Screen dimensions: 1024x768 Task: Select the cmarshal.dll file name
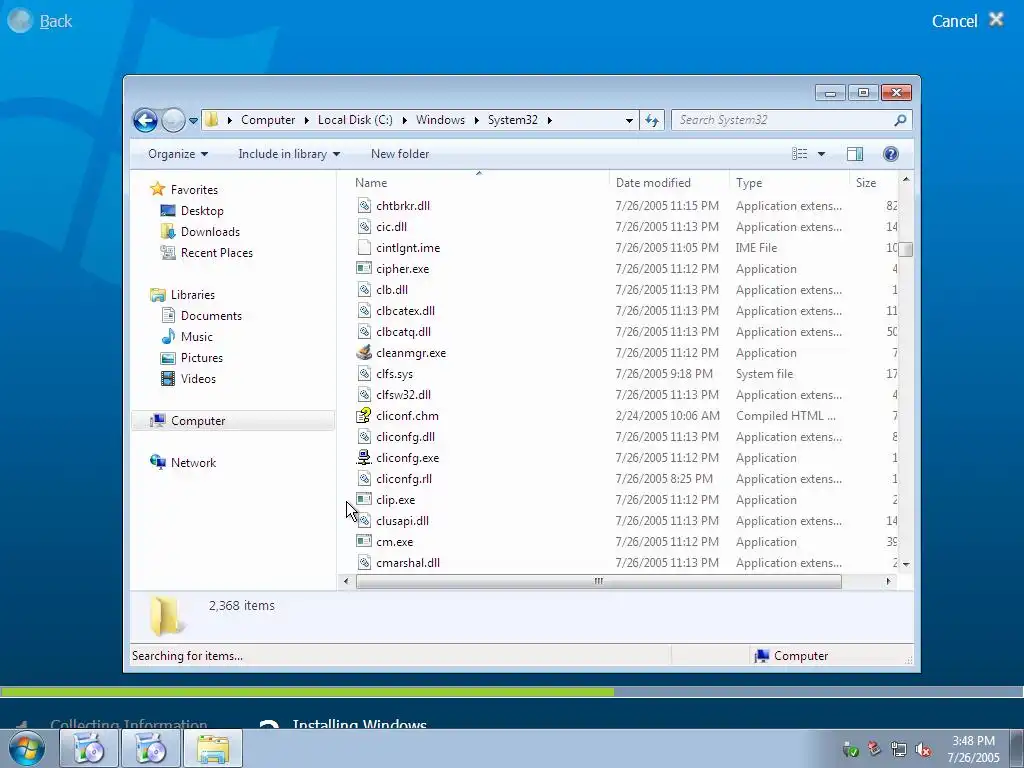click(408, 563)
